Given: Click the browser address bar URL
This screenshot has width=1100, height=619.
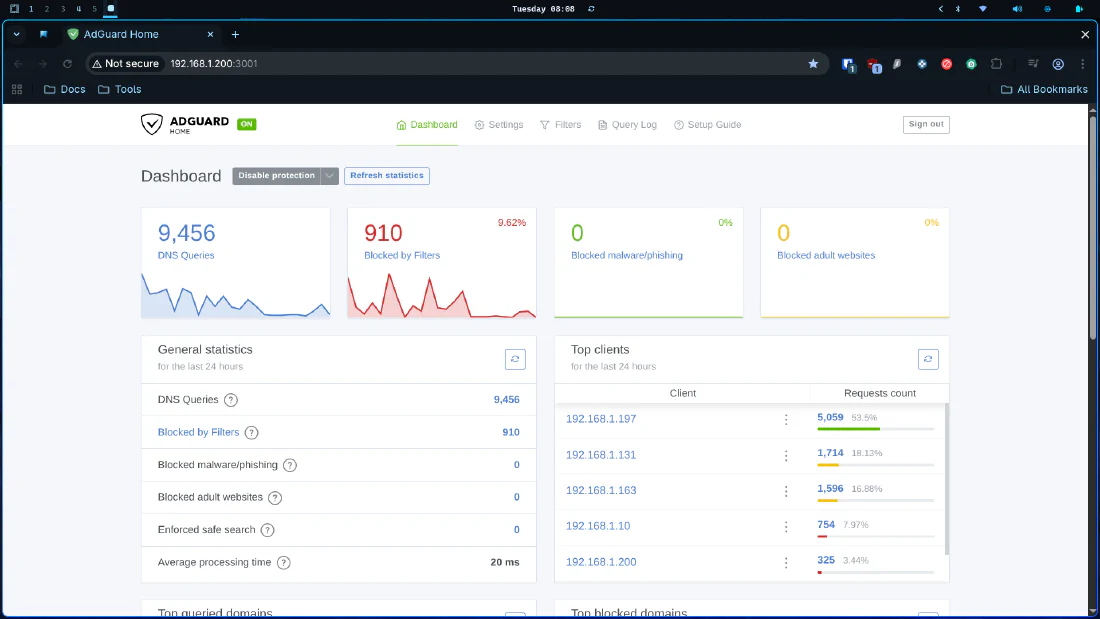Looking at the screenshot, I should point(213,64).
